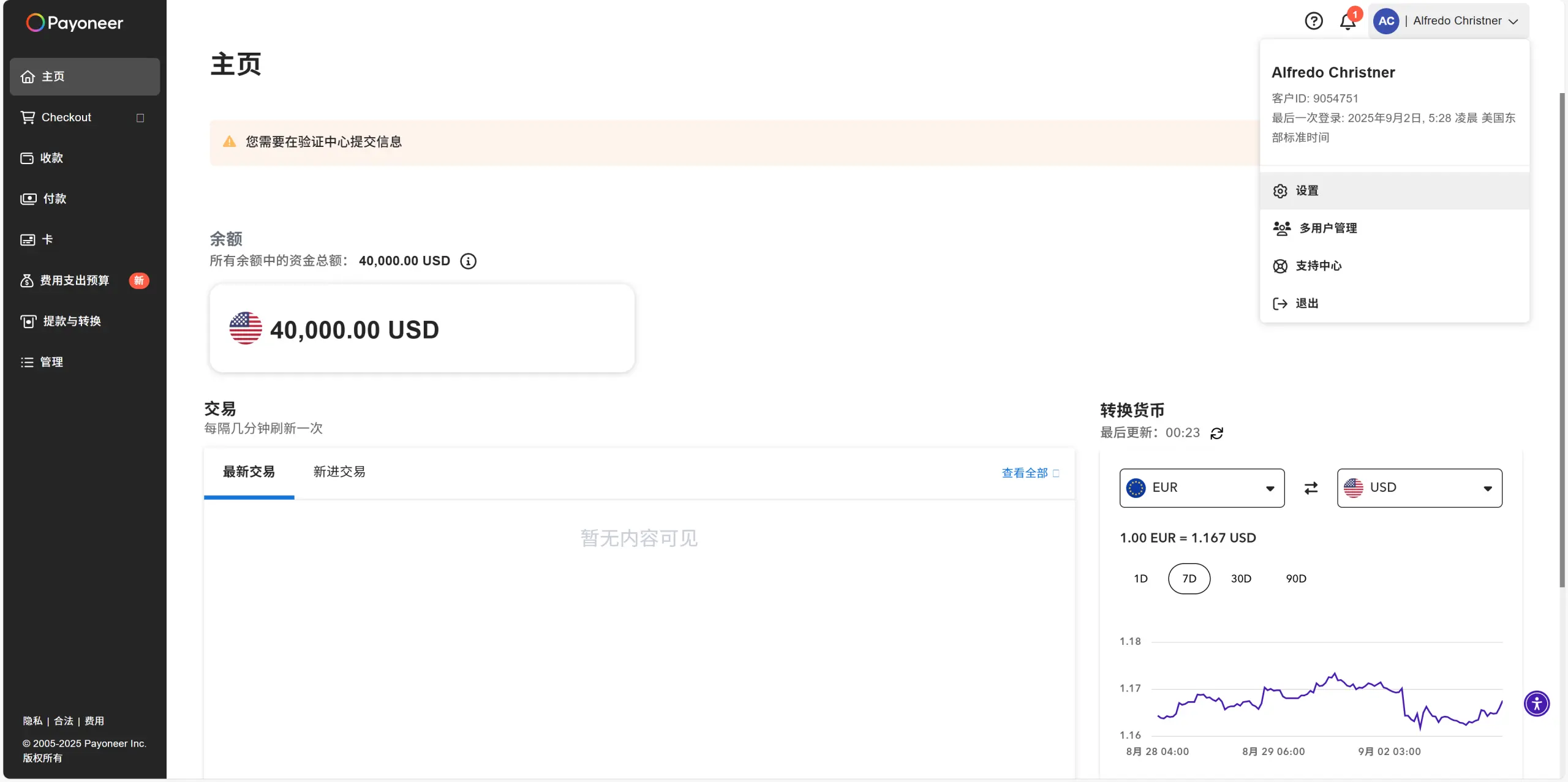Screen dimensions: 1568x782
Task: Click the 每隔几分钟刷新一次 subtitle
Action: click(263, 429)
